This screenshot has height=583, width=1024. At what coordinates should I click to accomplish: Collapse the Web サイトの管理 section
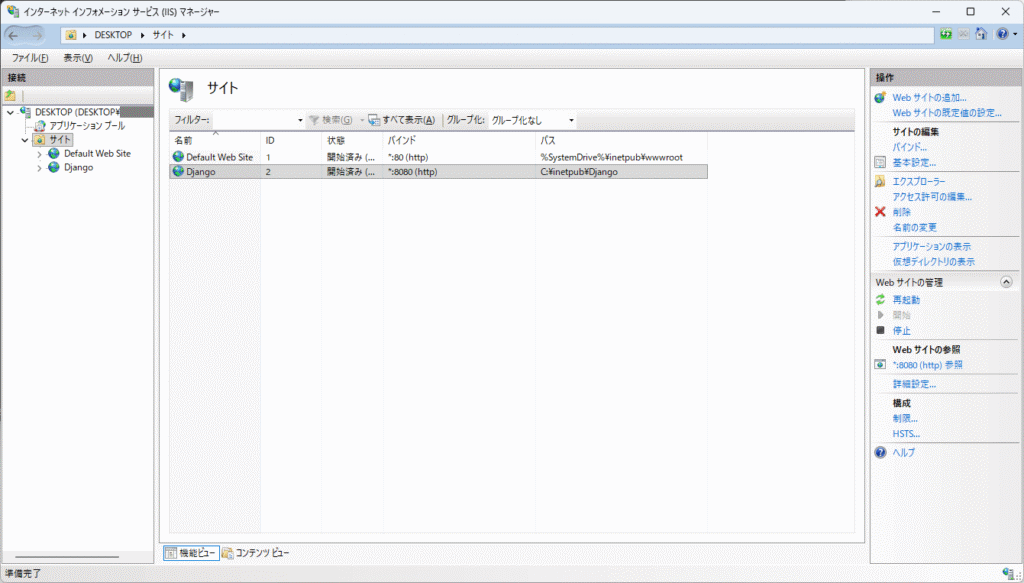point(1006,283)
